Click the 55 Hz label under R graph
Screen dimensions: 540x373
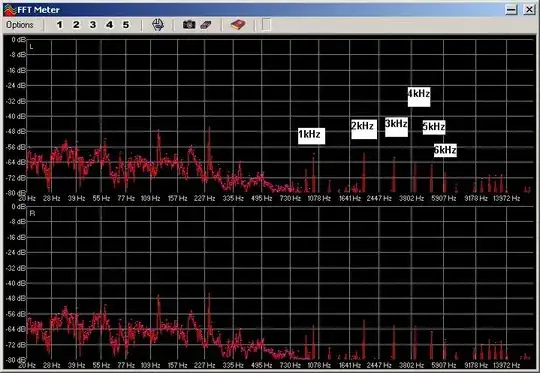(x=101, y=365)
